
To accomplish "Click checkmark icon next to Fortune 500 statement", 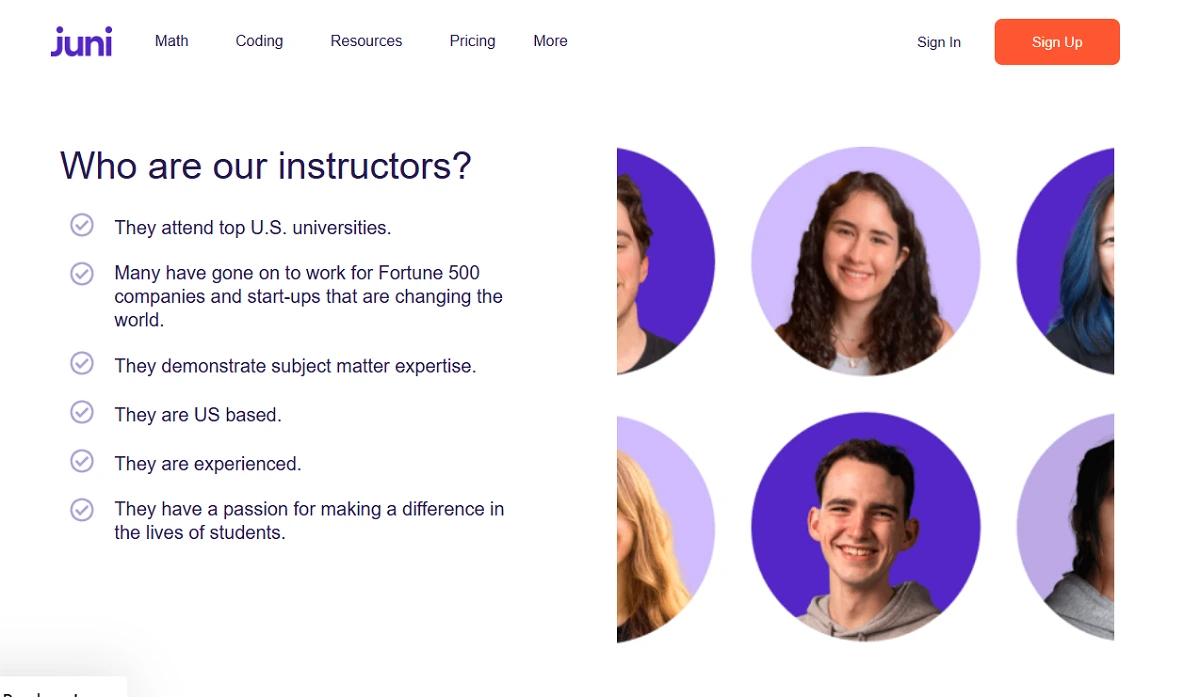I will pyautogui.click(x=82, y=273).
